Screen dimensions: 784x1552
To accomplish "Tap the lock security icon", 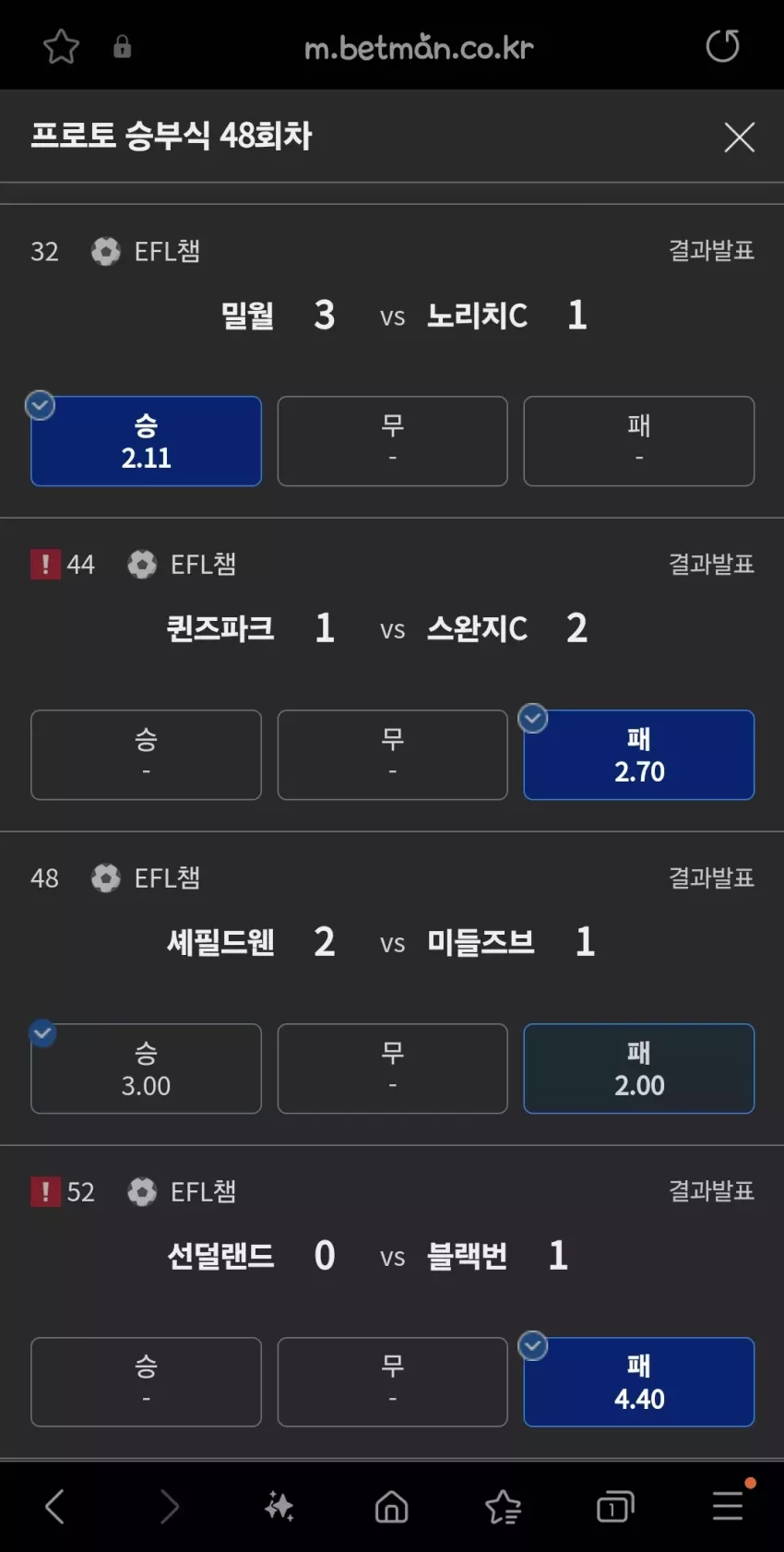I will tap(122, 47).
